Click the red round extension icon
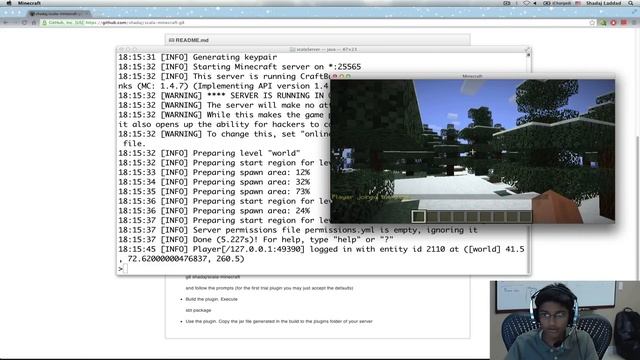Screen dimensions: 640x360 point(613,22)
